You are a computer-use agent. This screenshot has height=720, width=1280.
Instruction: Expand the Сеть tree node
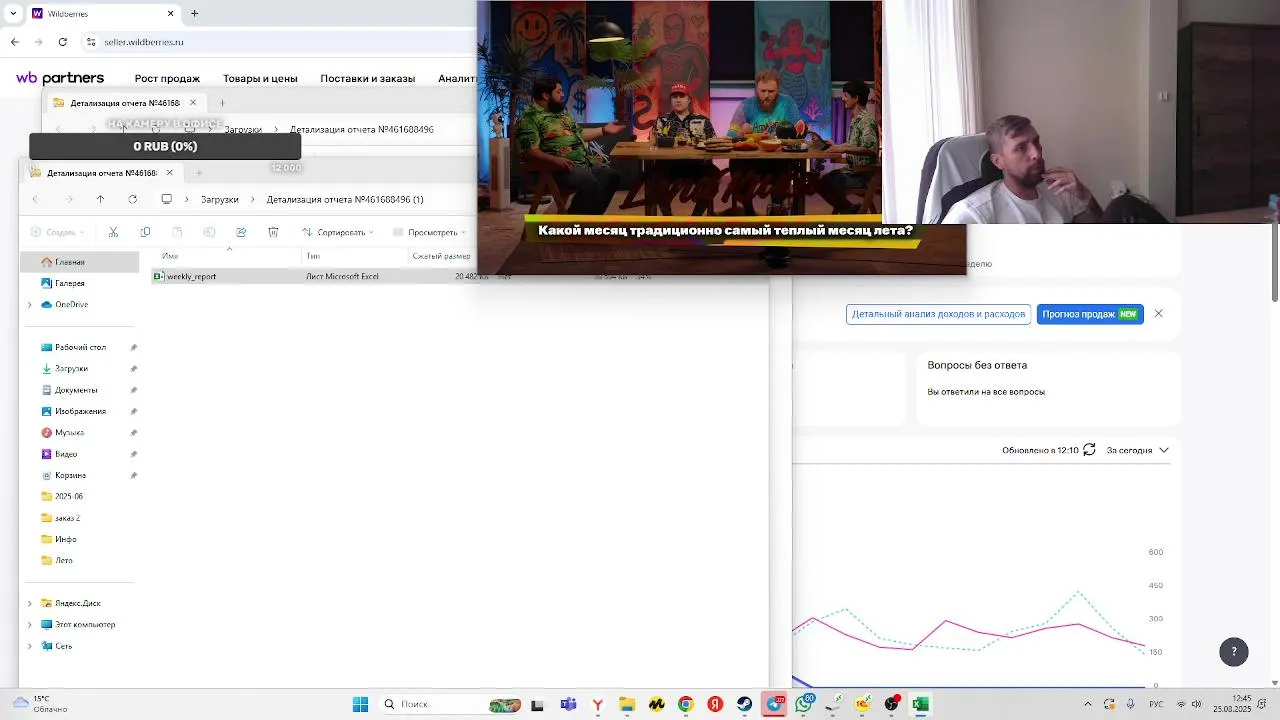coord(29,646)
